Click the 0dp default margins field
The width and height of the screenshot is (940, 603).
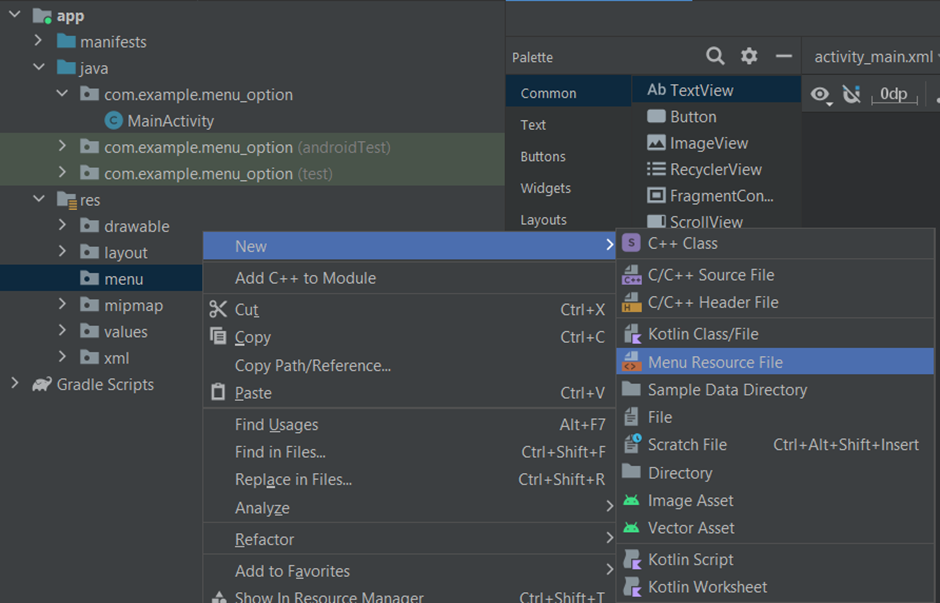893,94
